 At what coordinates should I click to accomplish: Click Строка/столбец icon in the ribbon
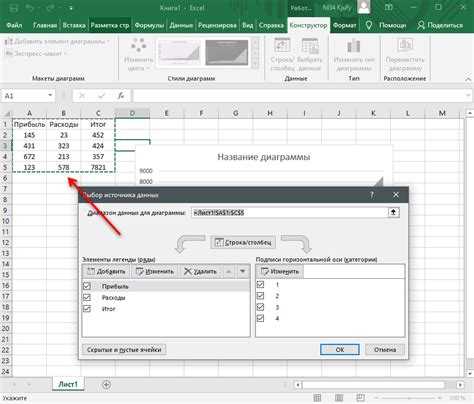[x=282, y=46]
